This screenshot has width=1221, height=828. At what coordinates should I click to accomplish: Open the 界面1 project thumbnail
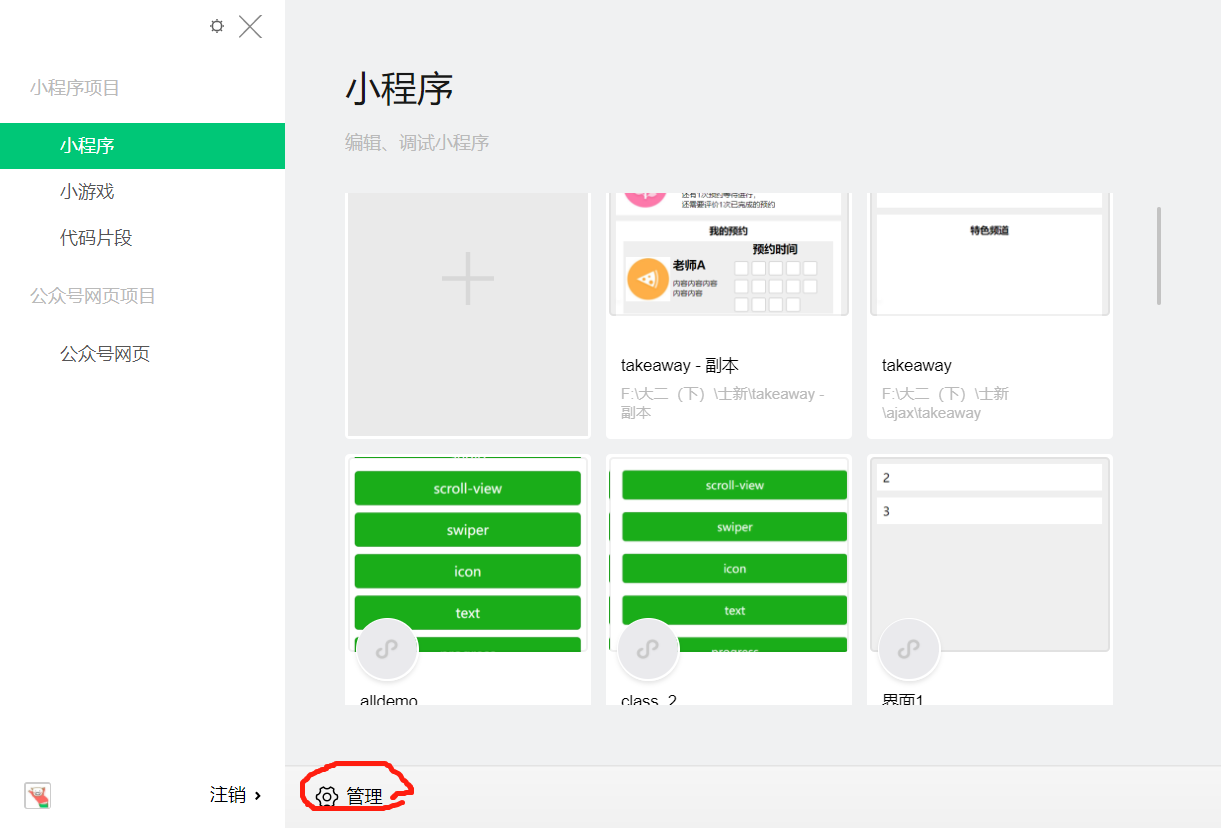pyautogui.click(x=990, y=554)
